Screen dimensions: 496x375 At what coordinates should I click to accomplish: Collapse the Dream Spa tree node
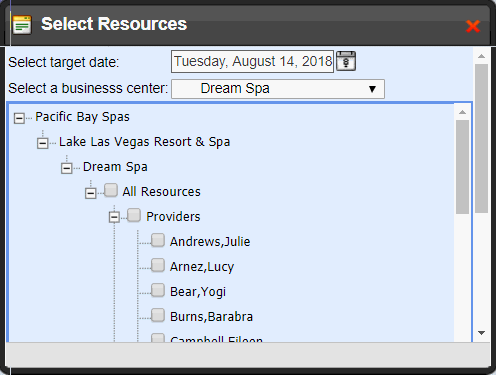pos(66,168)
